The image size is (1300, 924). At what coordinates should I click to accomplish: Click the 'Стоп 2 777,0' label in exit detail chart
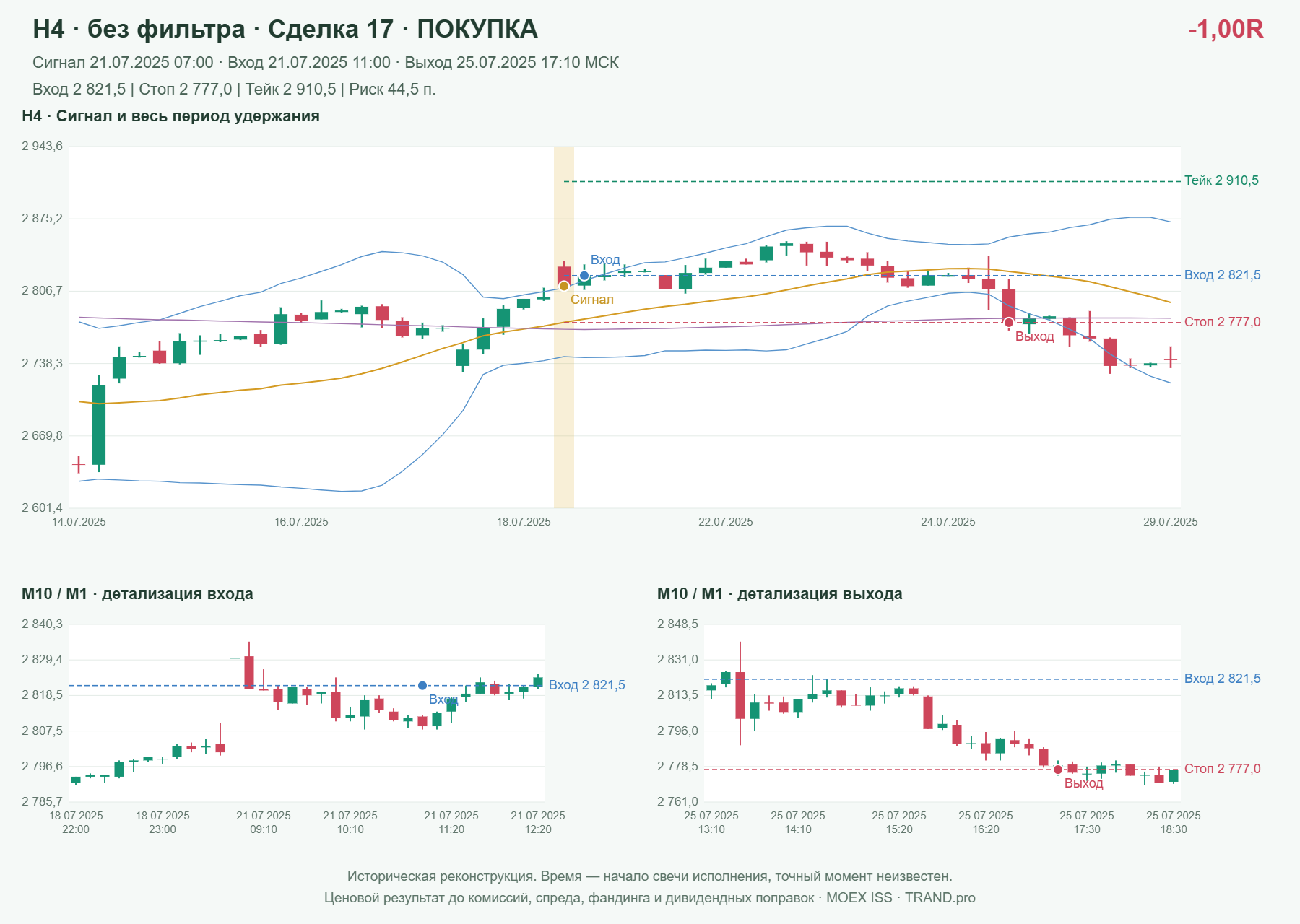[x=1223, y=769]
